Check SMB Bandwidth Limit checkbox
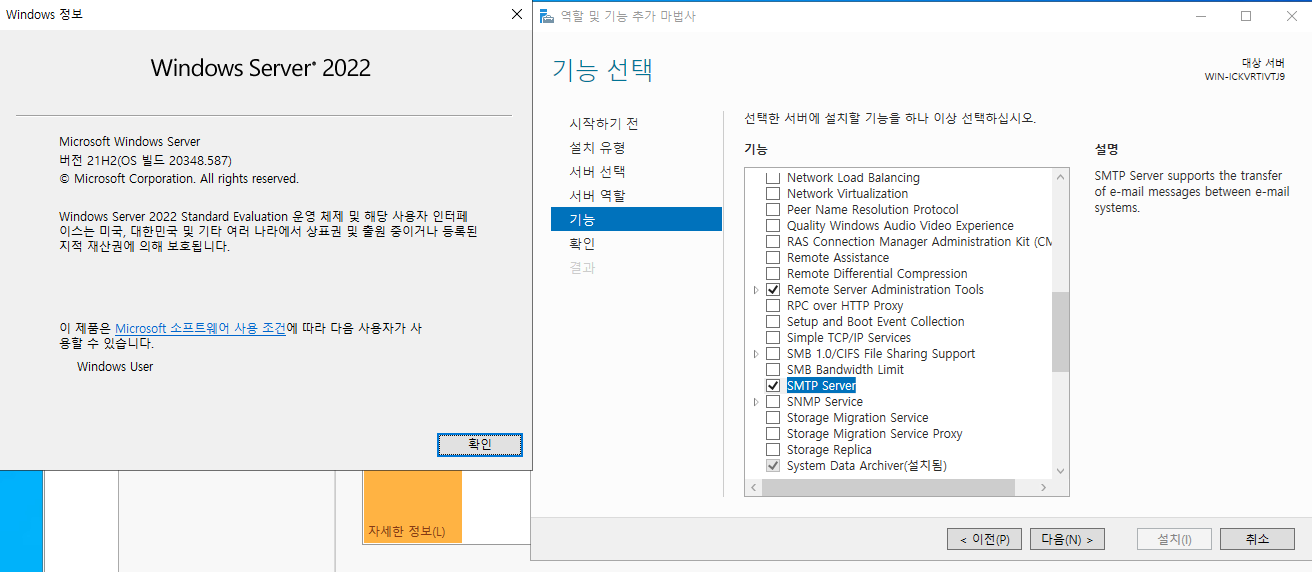This screenshot has width=1312, height=572. tap(772, 370)
